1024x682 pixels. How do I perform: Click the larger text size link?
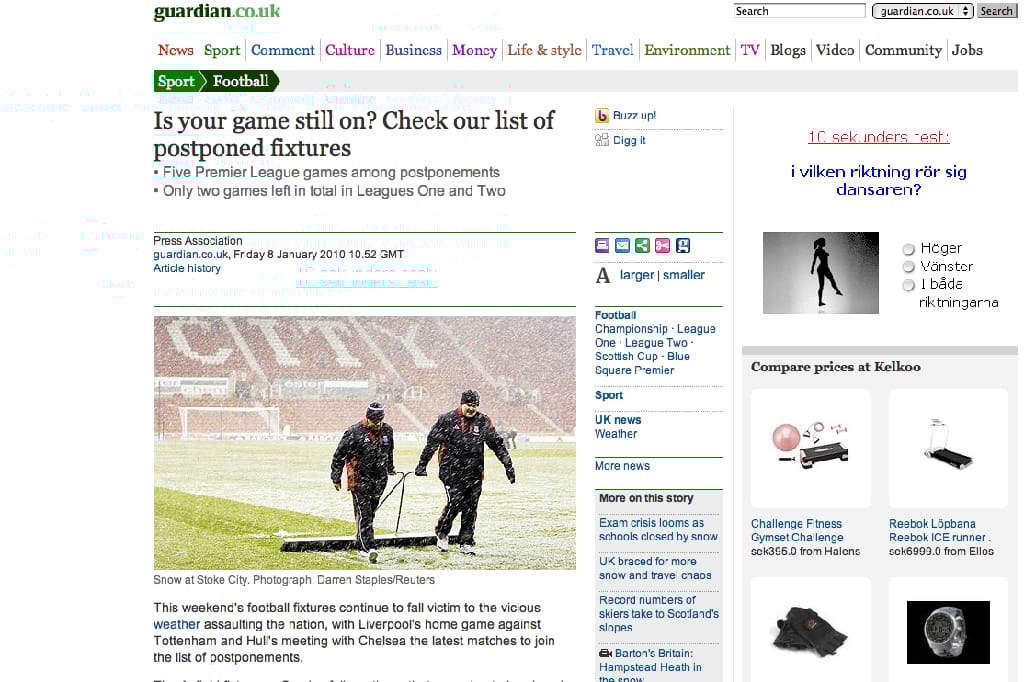[x=637, y=275]
